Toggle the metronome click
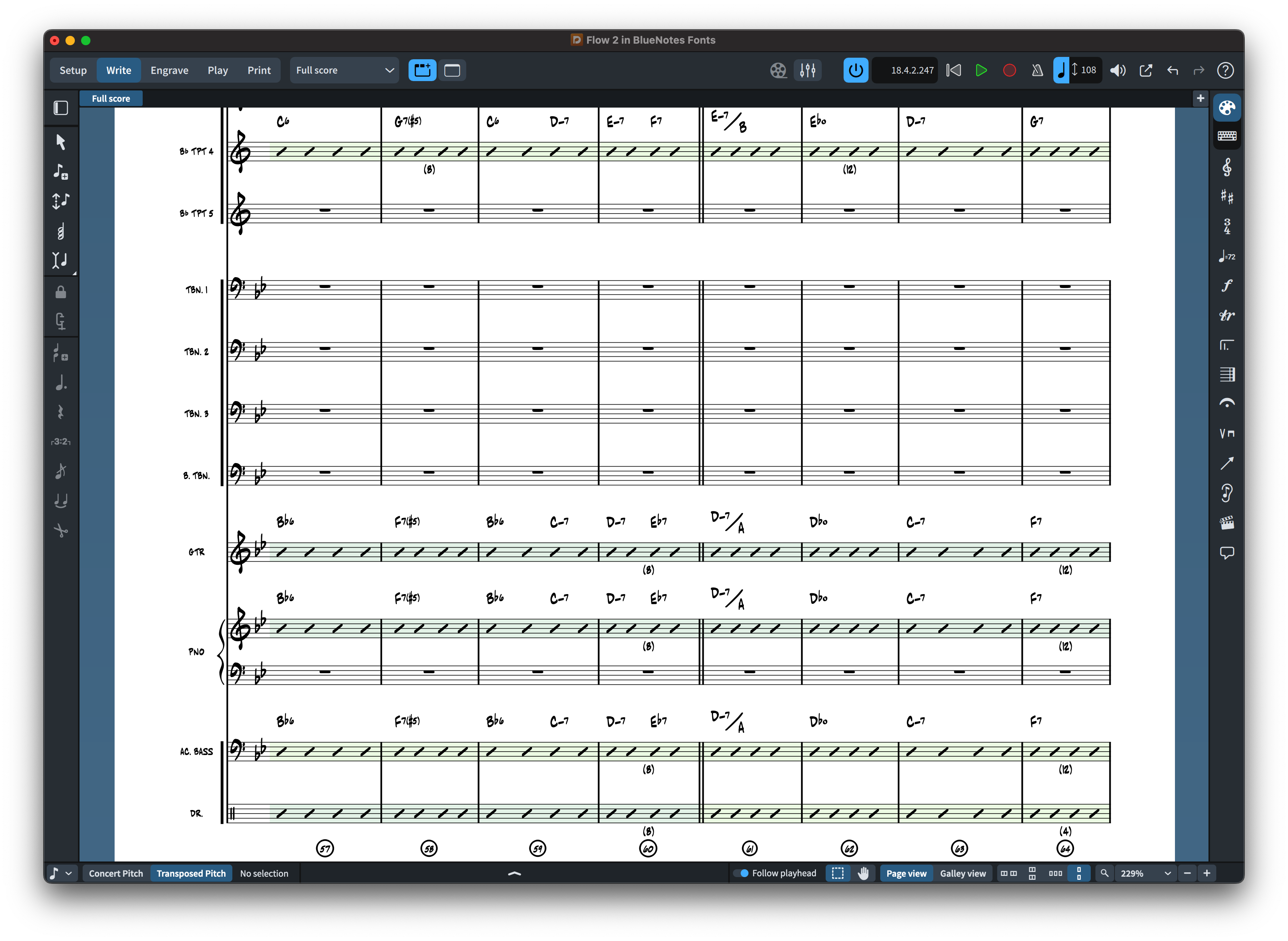This screenshot has width=1288, height=941. pyautogui.click(x=1037, y=70)
